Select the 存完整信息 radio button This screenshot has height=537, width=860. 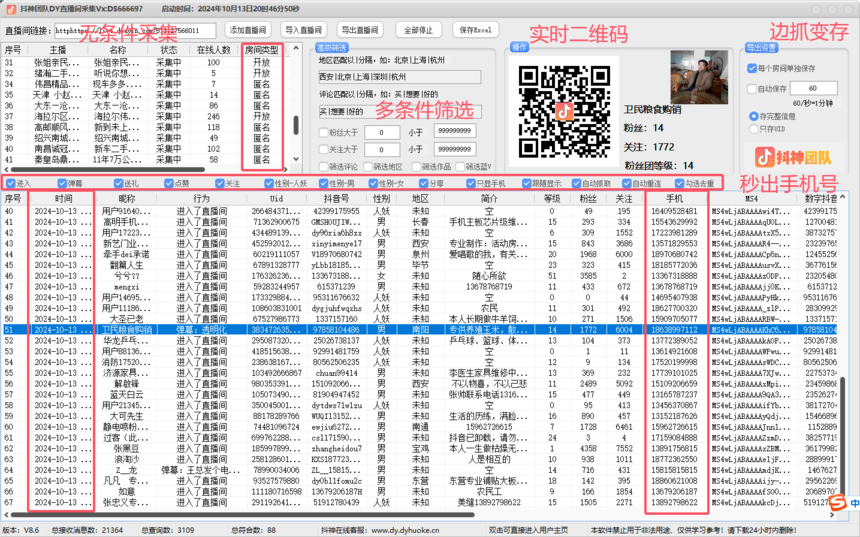coord(754,116)
